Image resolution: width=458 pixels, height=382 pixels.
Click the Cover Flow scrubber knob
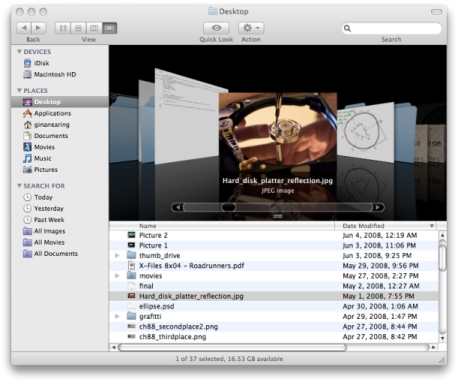click(x=228, y=207)
